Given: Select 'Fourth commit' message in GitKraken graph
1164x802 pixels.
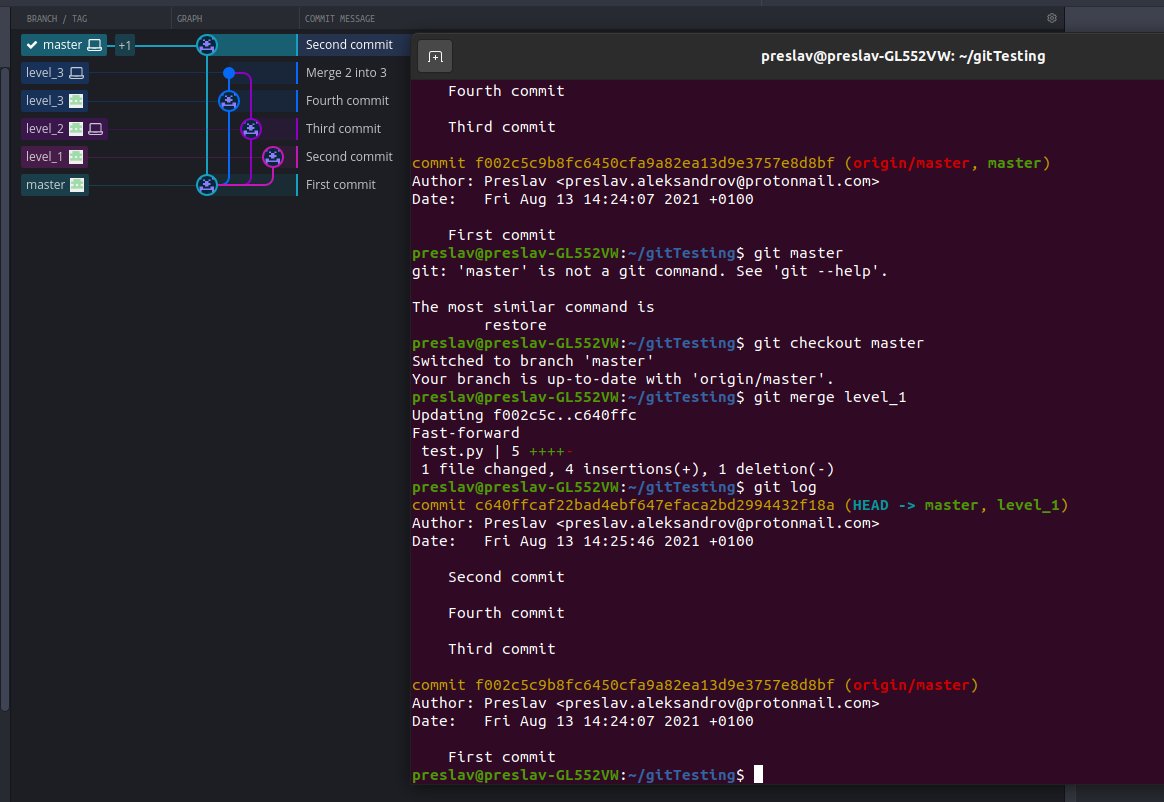Looking at the screenshot, I should coord(347,101).
